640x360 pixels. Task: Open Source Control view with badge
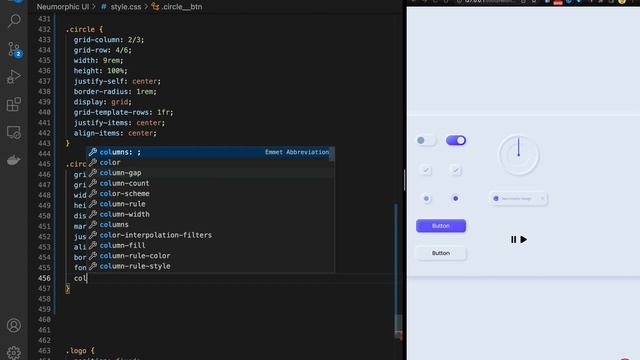click(x=14, y=49)
